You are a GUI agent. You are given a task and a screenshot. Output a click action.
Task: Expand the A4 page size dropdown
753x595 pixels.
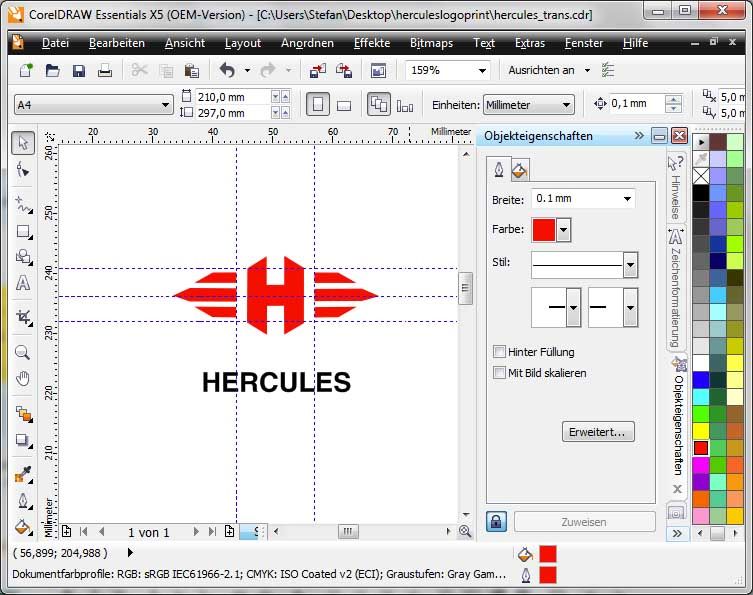(166, 105)
